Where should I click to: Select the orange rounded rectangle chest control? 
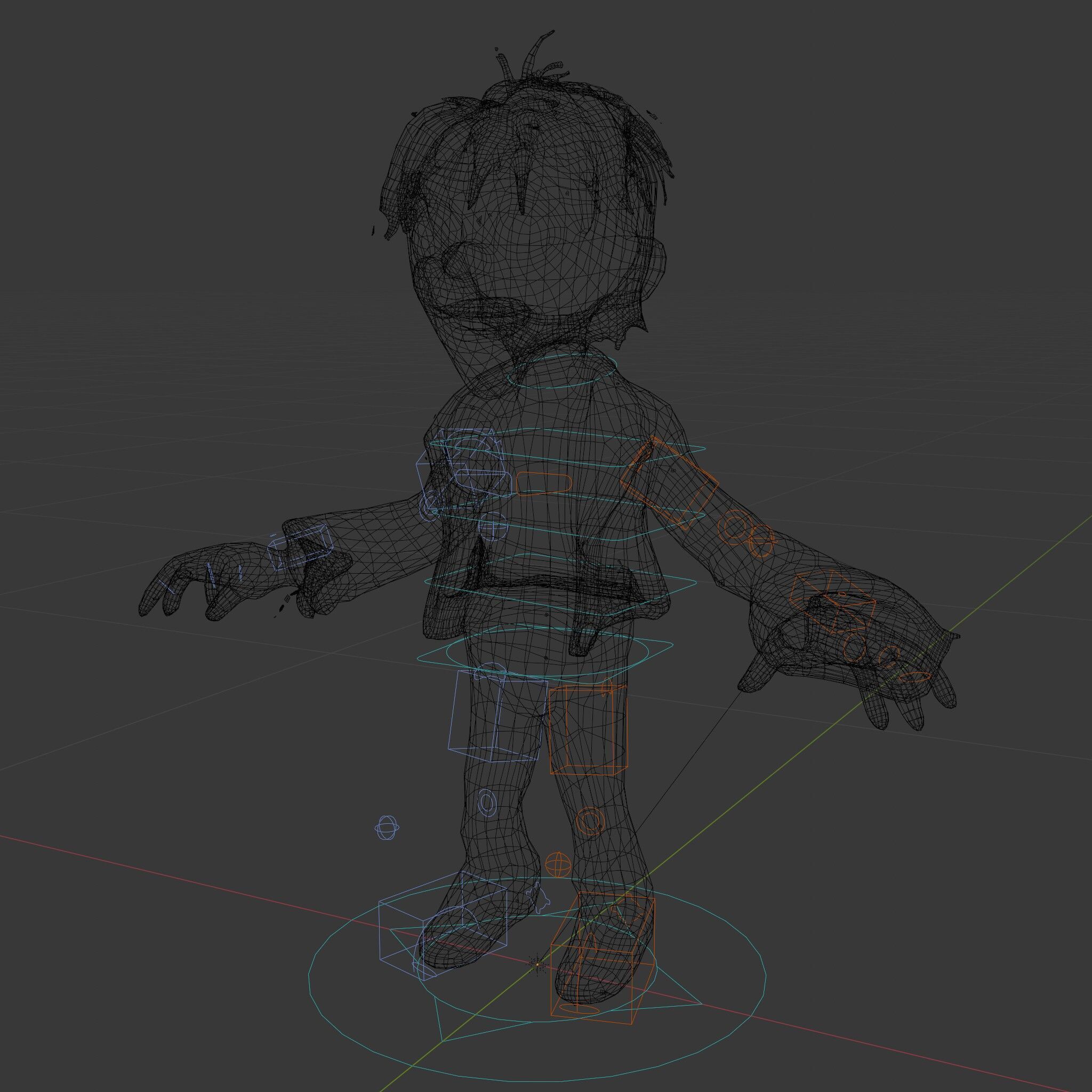(544, 484)
